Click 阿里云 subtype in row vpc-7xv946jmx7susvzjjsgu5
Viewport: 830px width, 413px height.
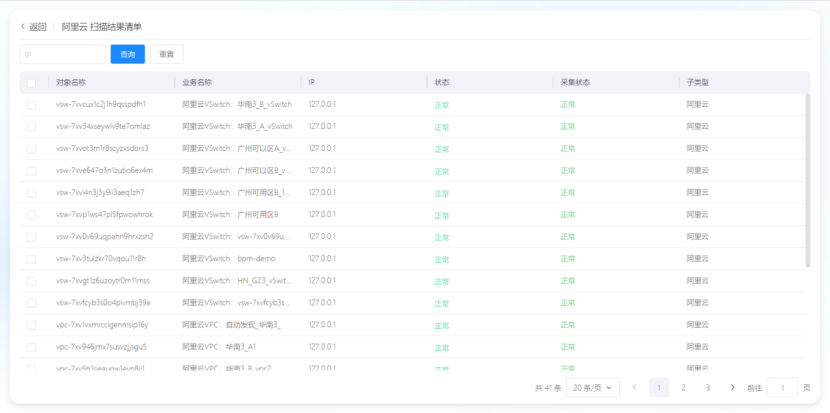[698, 347]
